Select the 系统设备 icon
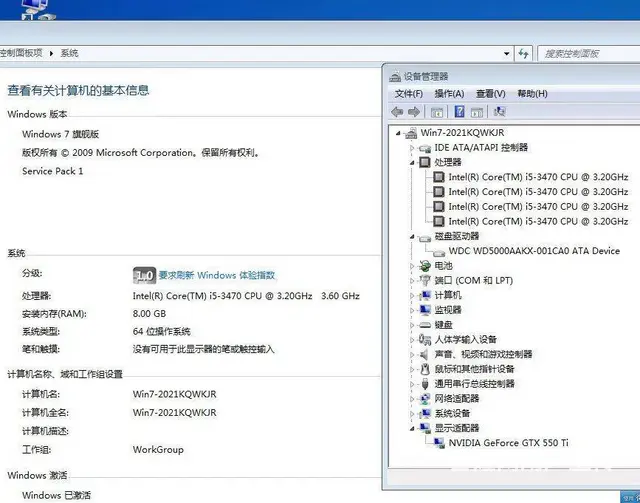 (425, 413)
